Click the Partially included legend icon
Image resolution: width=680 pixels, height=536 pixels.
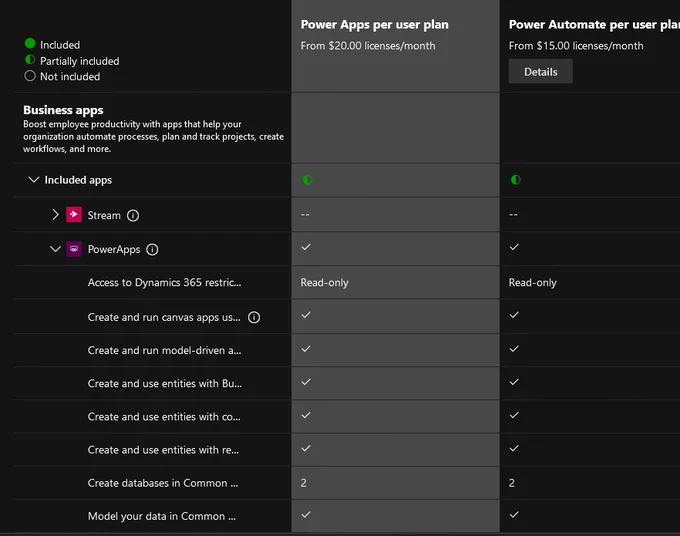[x=30, y=59]
